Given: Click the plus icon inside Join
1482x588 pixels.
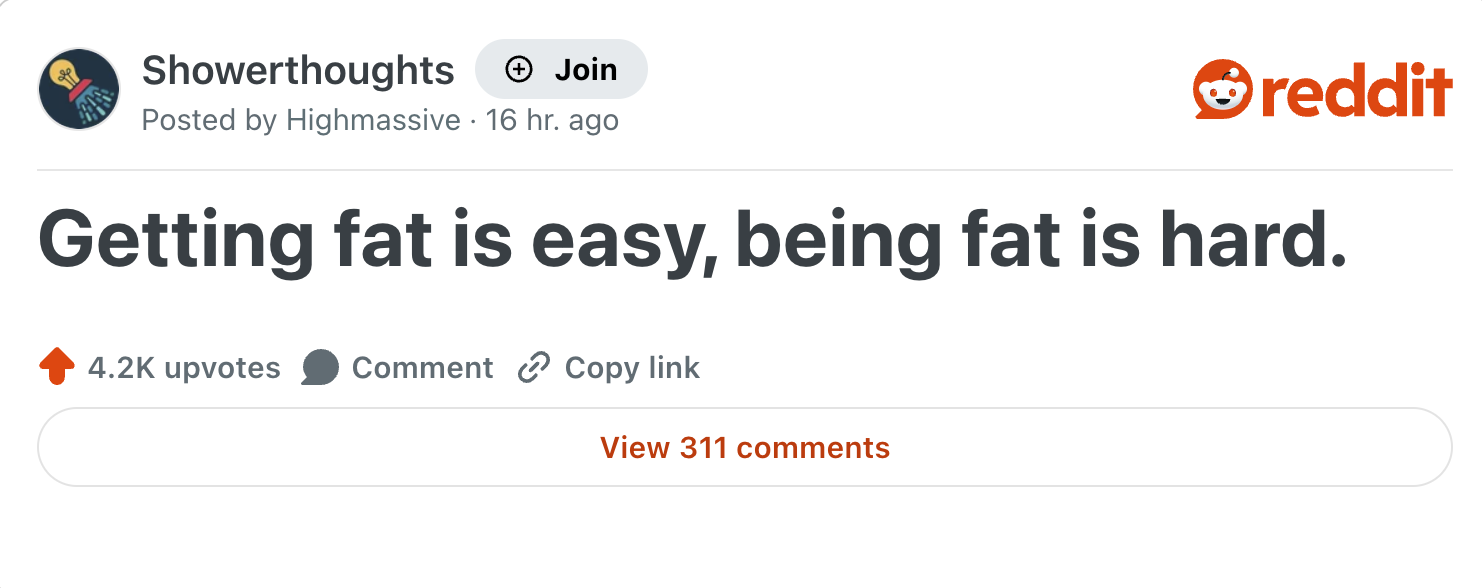Looking at the screenshot, I should click(x=518, y=69).
